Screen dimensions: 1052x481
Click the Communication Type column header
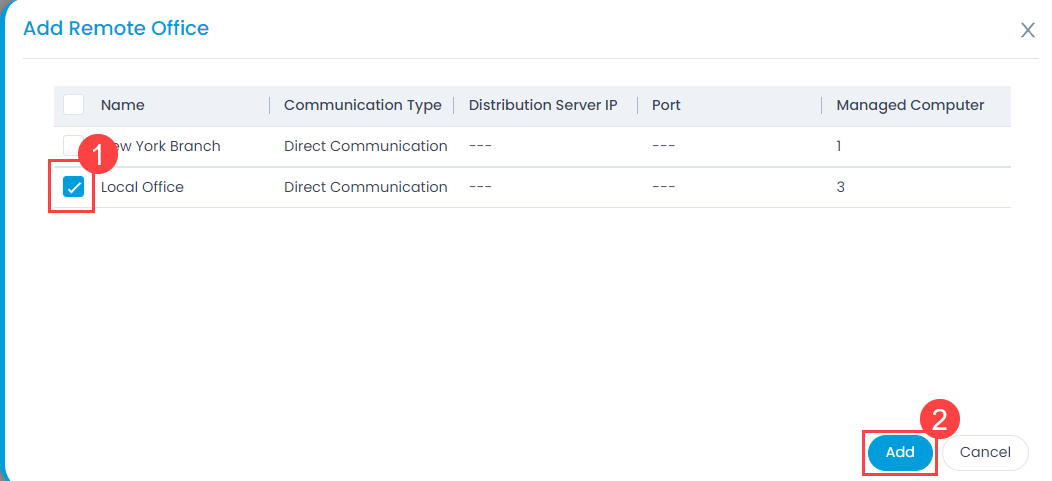click(x=362, y=105)
